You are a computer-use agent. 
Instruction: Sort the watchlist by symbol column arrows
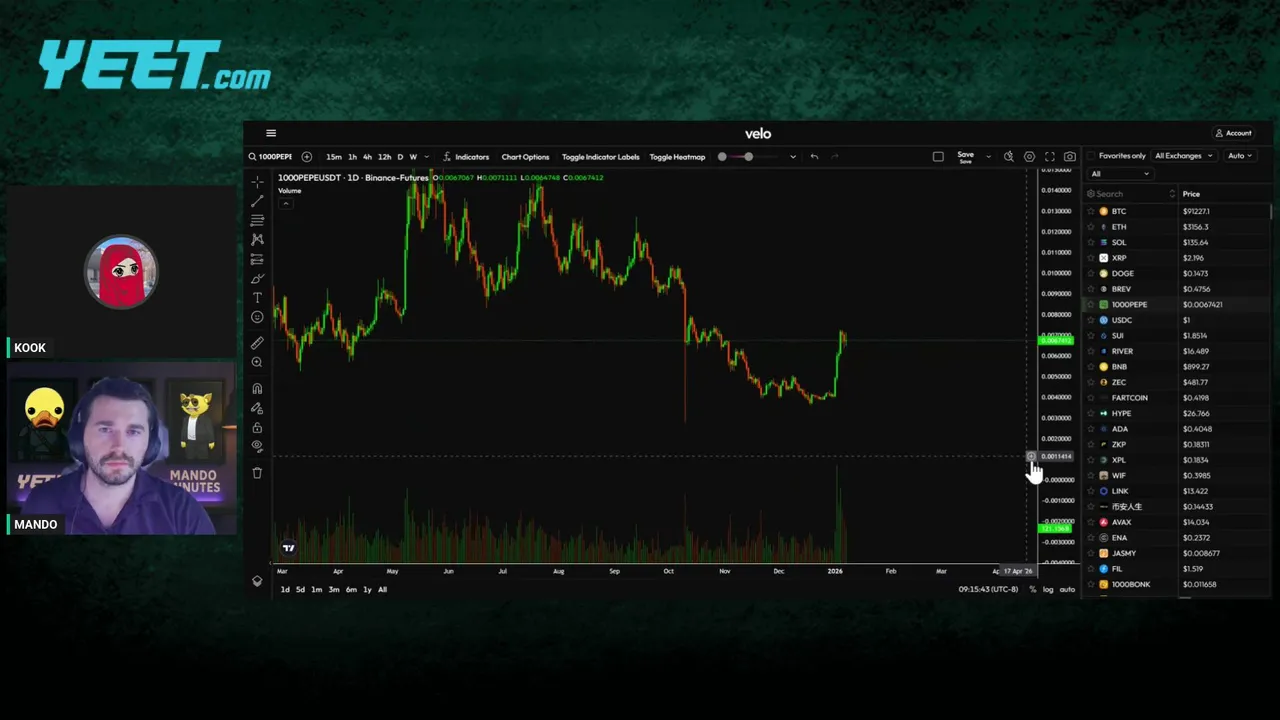[1171, 194]
